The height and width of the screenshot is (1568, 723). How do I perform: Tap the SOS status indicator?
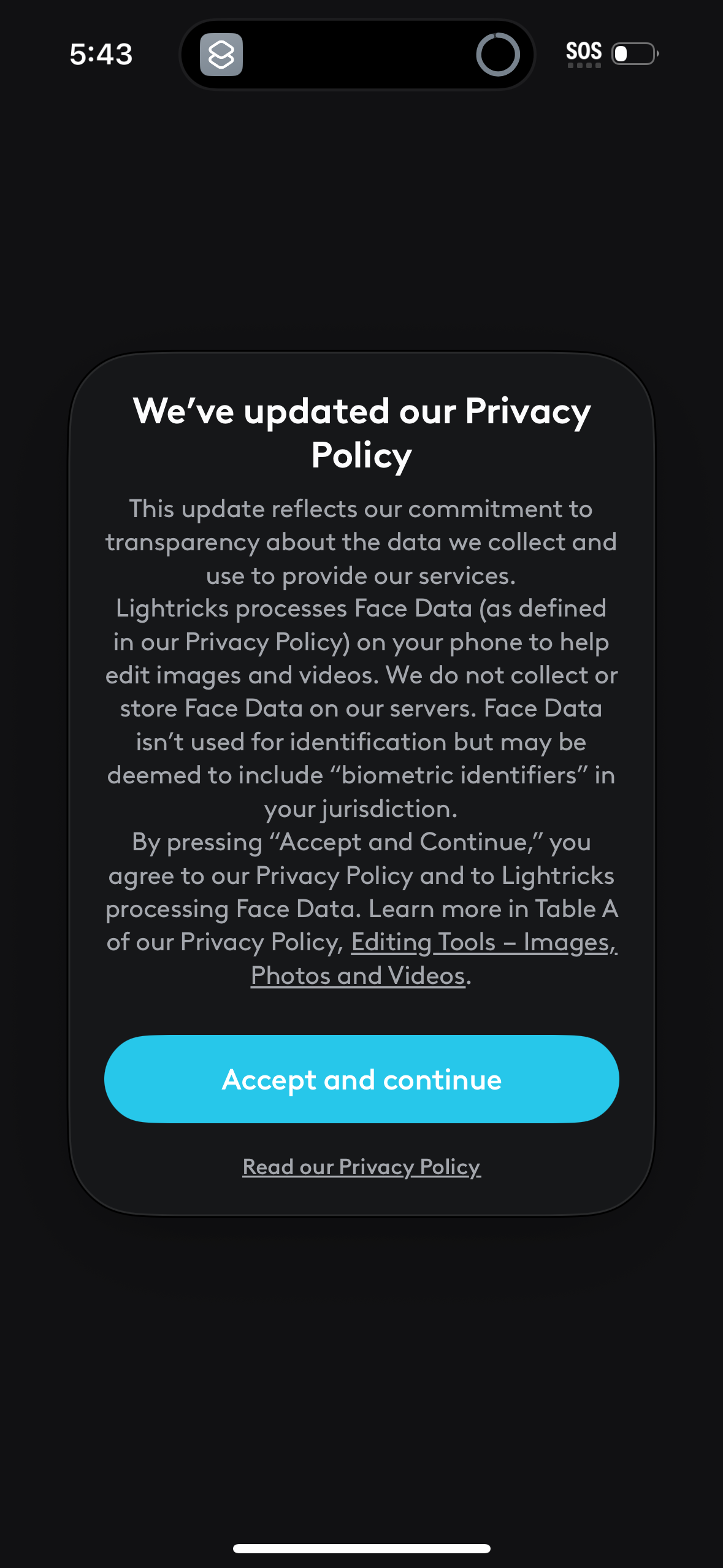pyautogui.click(x=584, y=50)
